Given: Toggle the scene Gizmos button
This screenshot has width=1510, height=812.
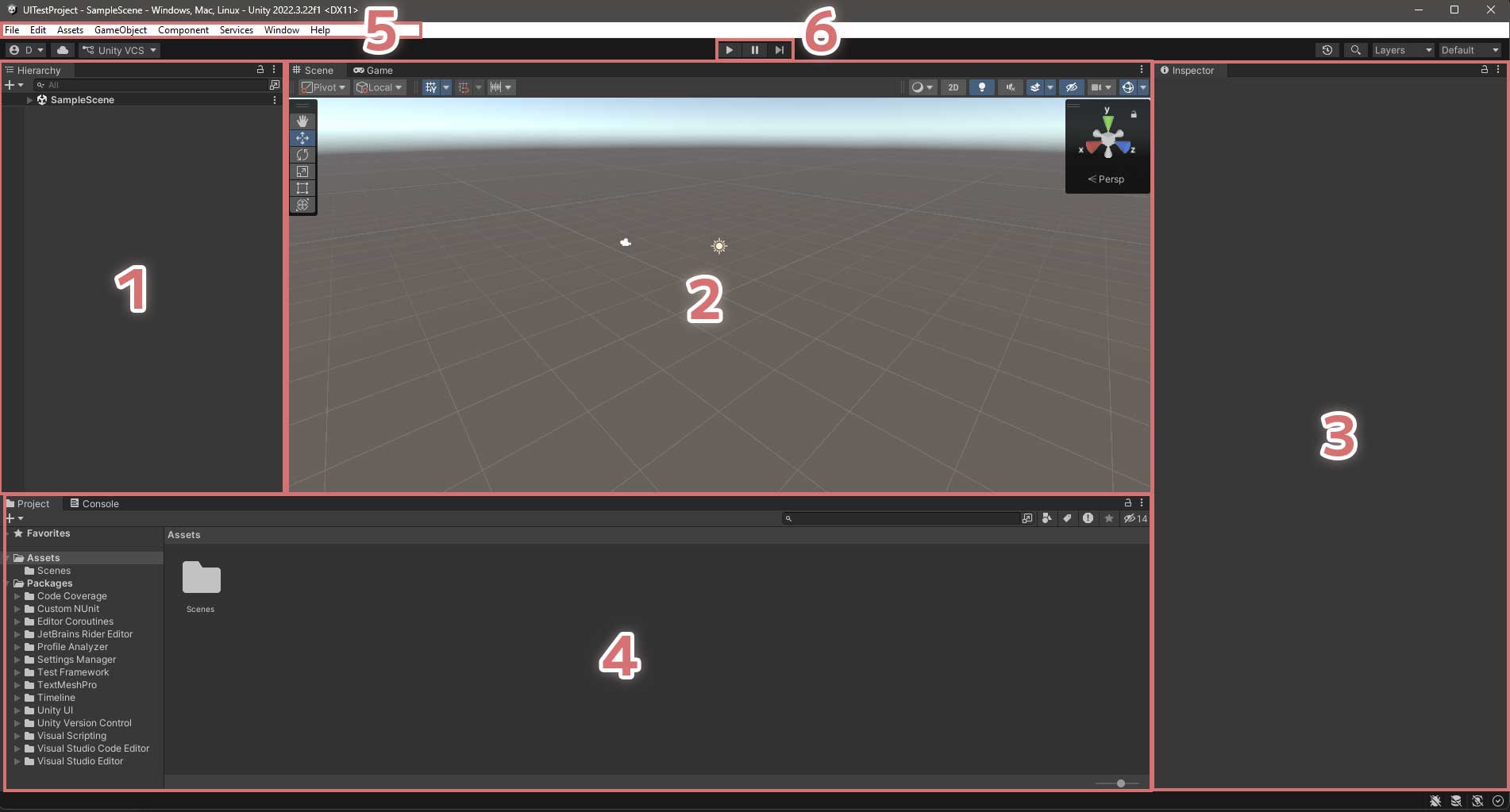Looking at the screenshot, I should [x=1127, y=87].
